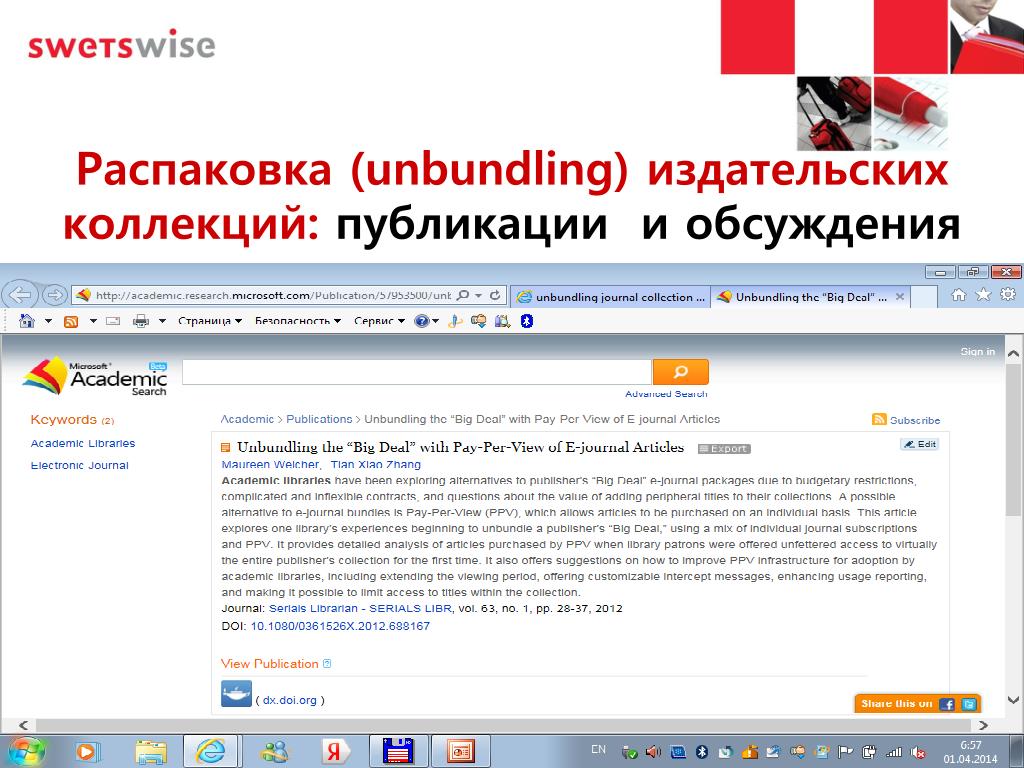Viewport: 1024px width, 768px height.
Task: Open favorites with the star icon
Action: (x=983, y=295)
